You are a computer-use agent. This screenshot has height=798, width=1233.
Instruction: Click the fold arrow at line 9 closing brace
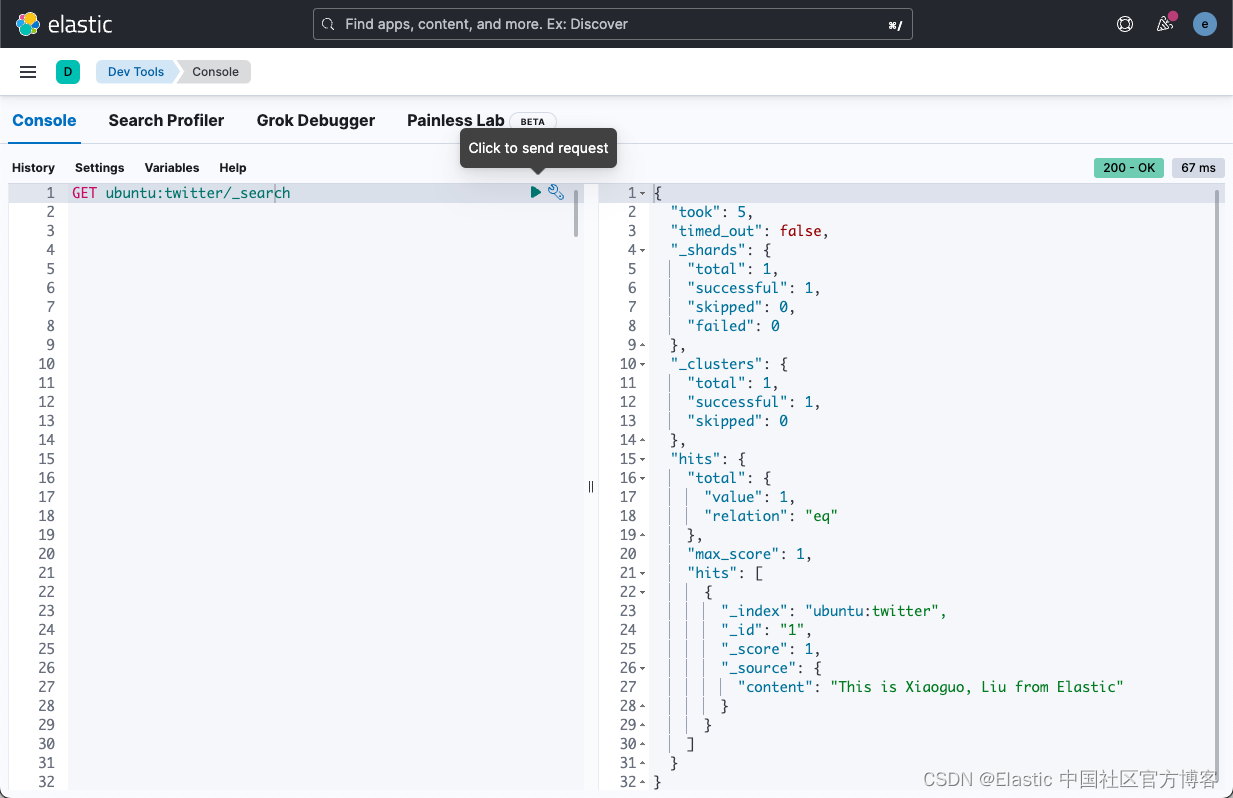pos(643,345)
